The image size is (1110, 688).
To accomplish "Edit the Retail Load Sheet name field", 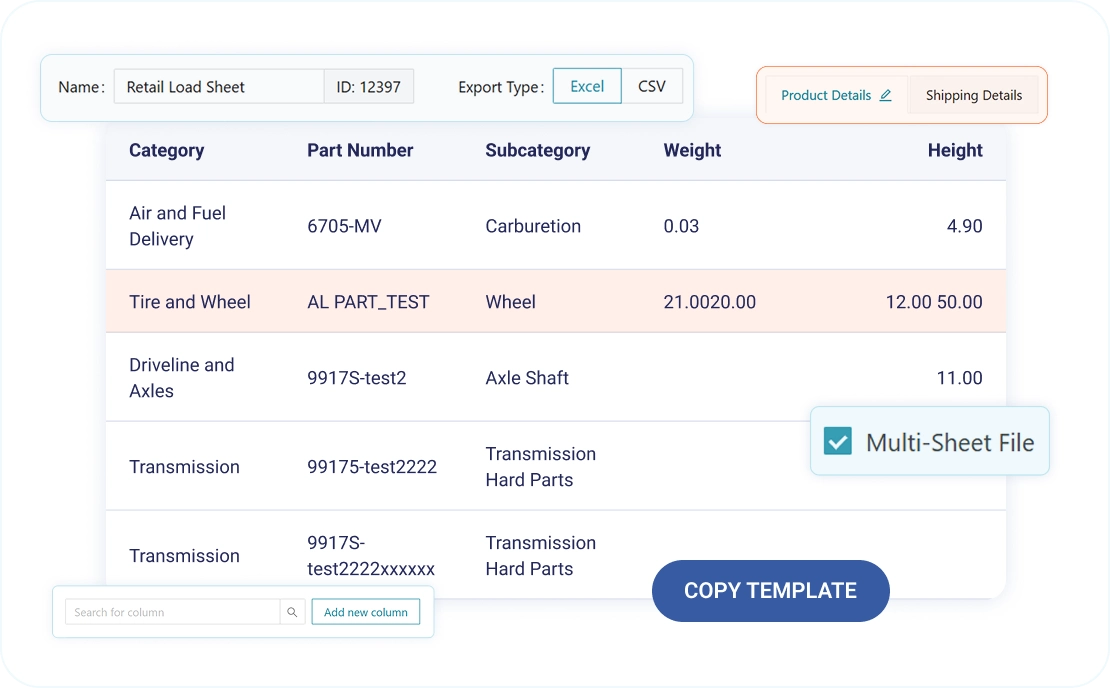I will pos(218,87).
